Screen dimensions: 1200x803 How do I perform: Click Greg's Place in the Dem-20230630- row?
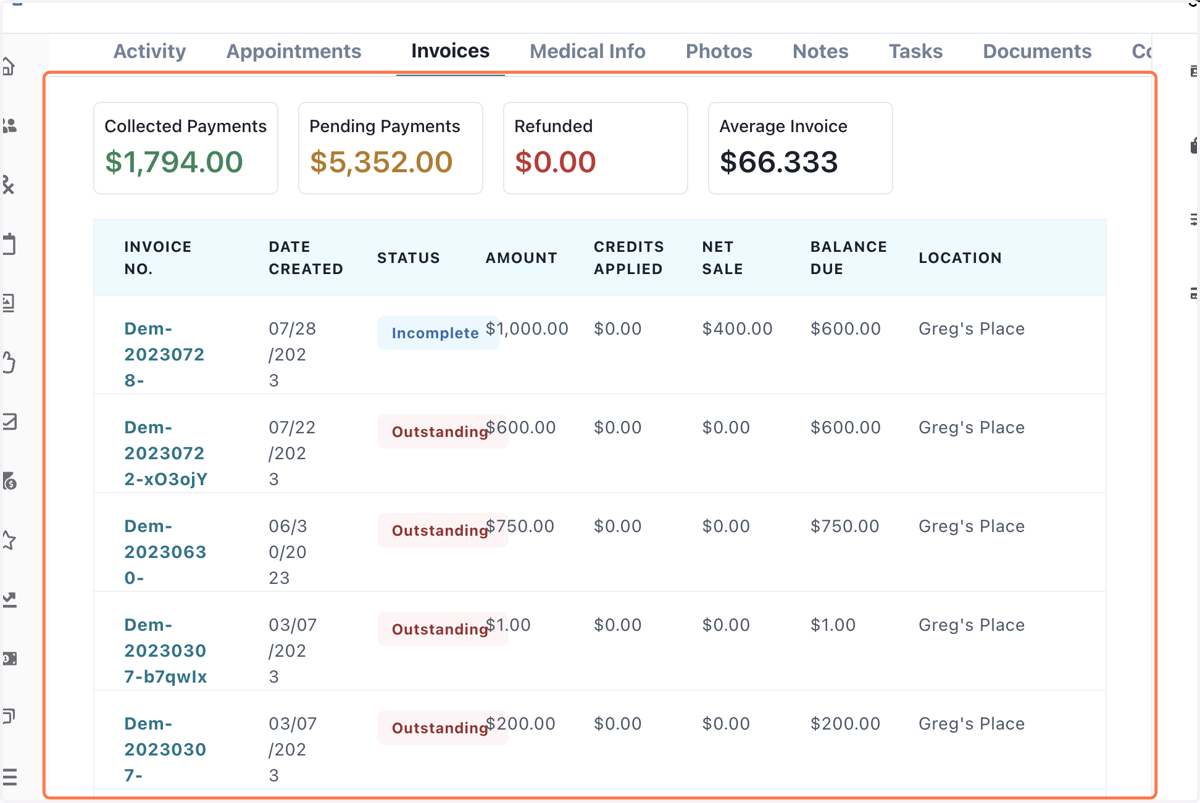pyautogui.click(x=971, y=526)
